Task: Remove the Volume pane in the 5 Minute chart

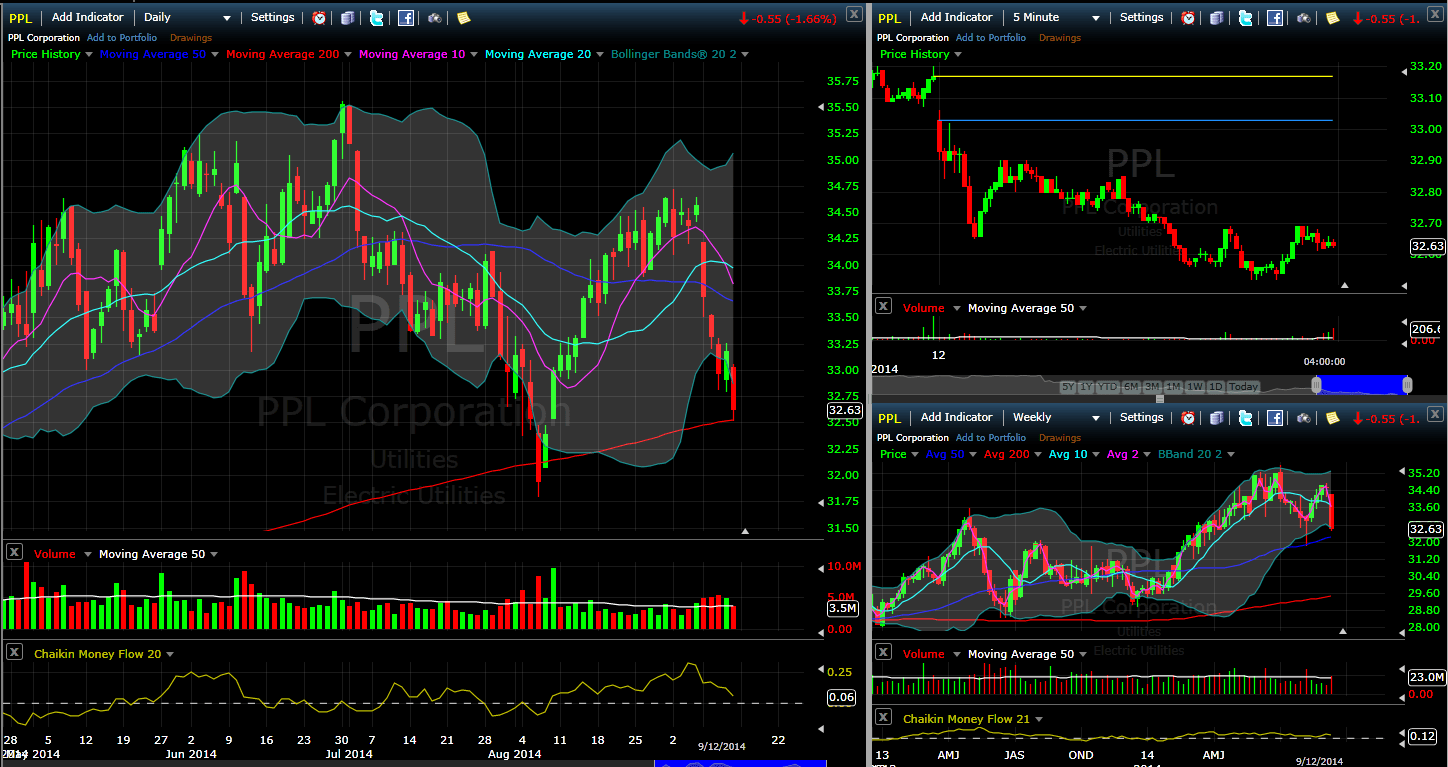Action: click(884, 306)
